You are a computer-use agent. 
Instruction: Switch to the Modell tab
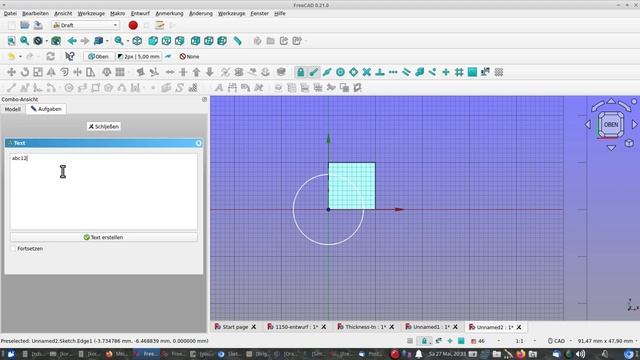pos(13,109)
